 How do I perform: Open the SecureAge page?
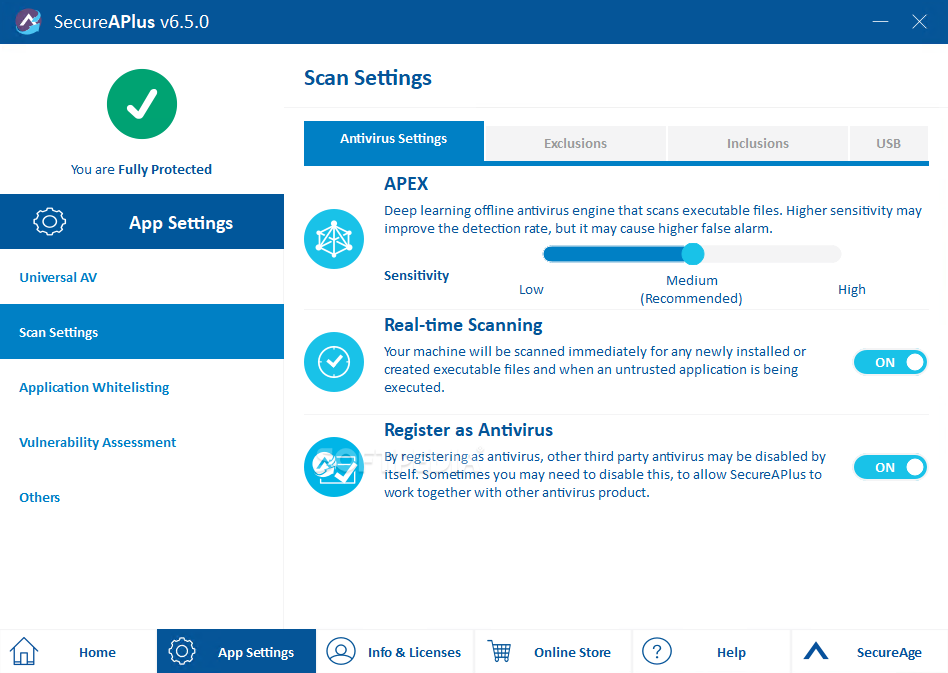pyautogui.click(x=889, y=652)
